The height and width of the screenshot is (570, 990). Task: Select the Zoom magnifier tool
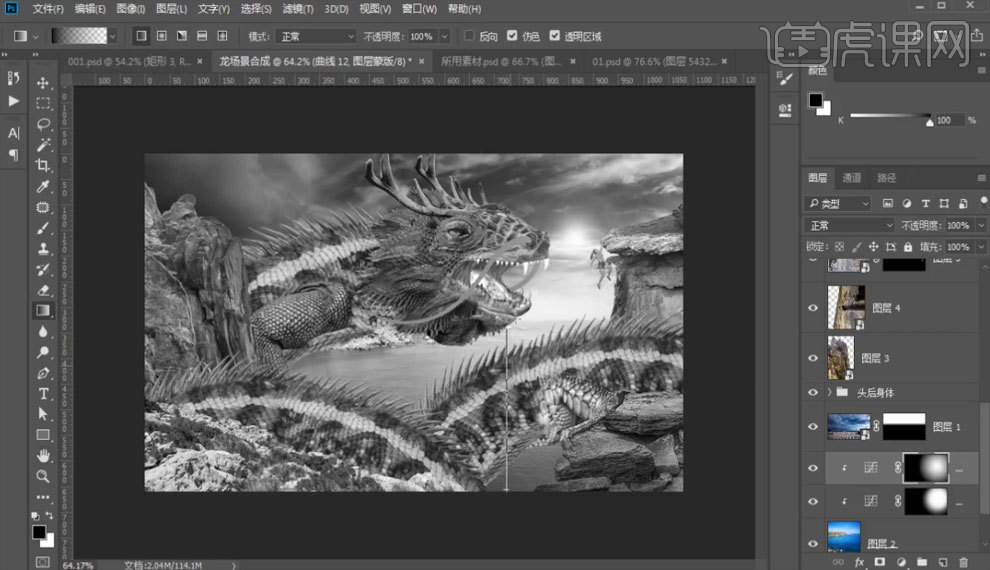(x=43, y=477)
